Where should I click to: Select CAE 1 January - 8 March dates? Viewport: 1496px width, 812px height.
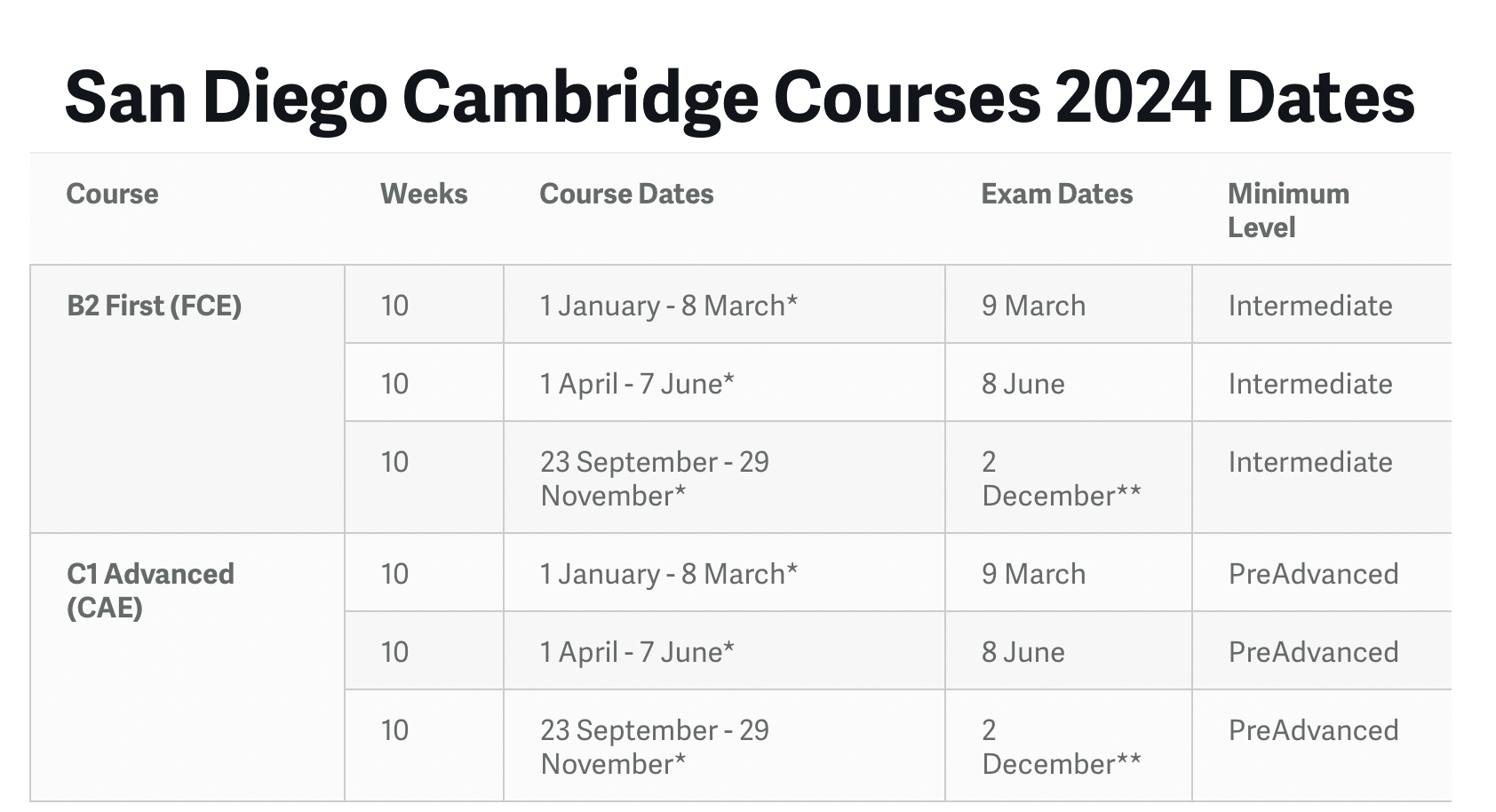coord(668,574)
